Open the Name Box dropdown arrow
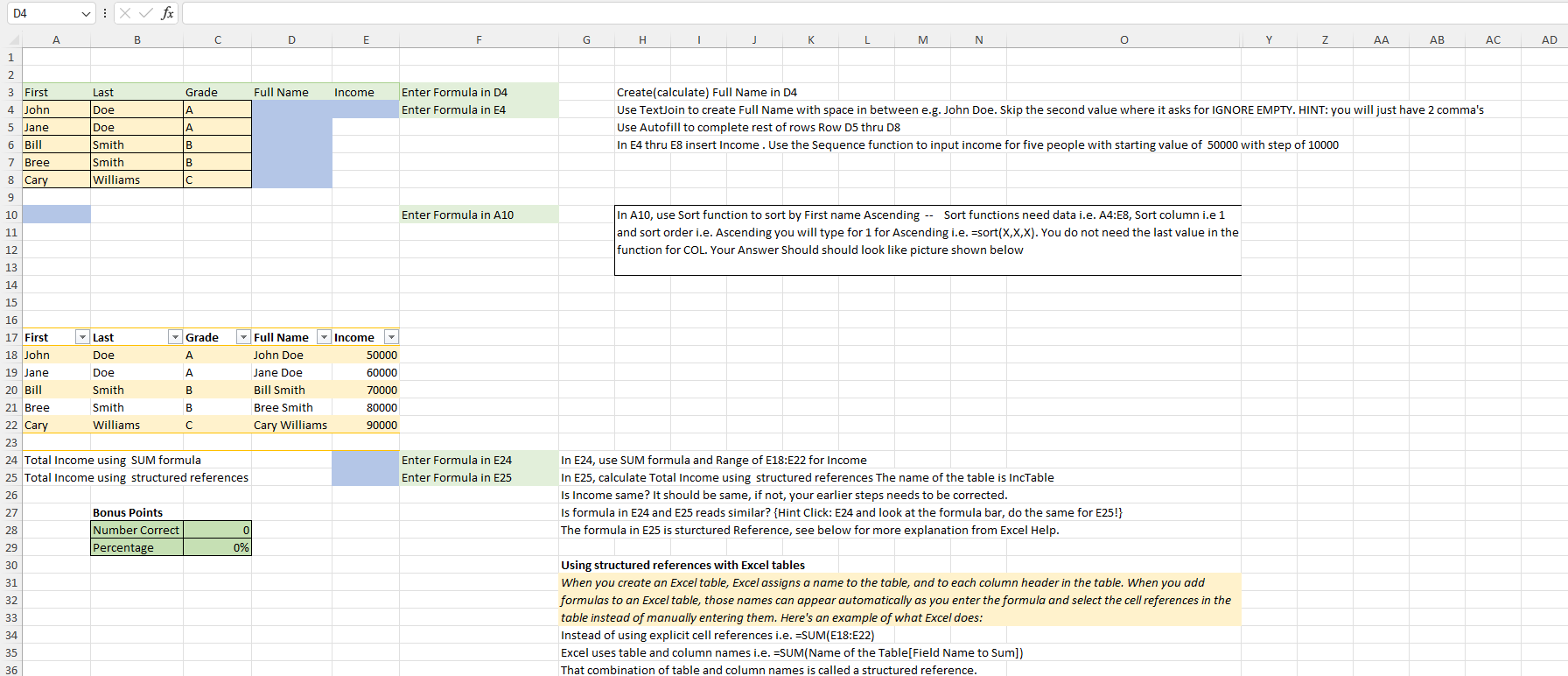The image size is (1568, 676). click(86, 13)
